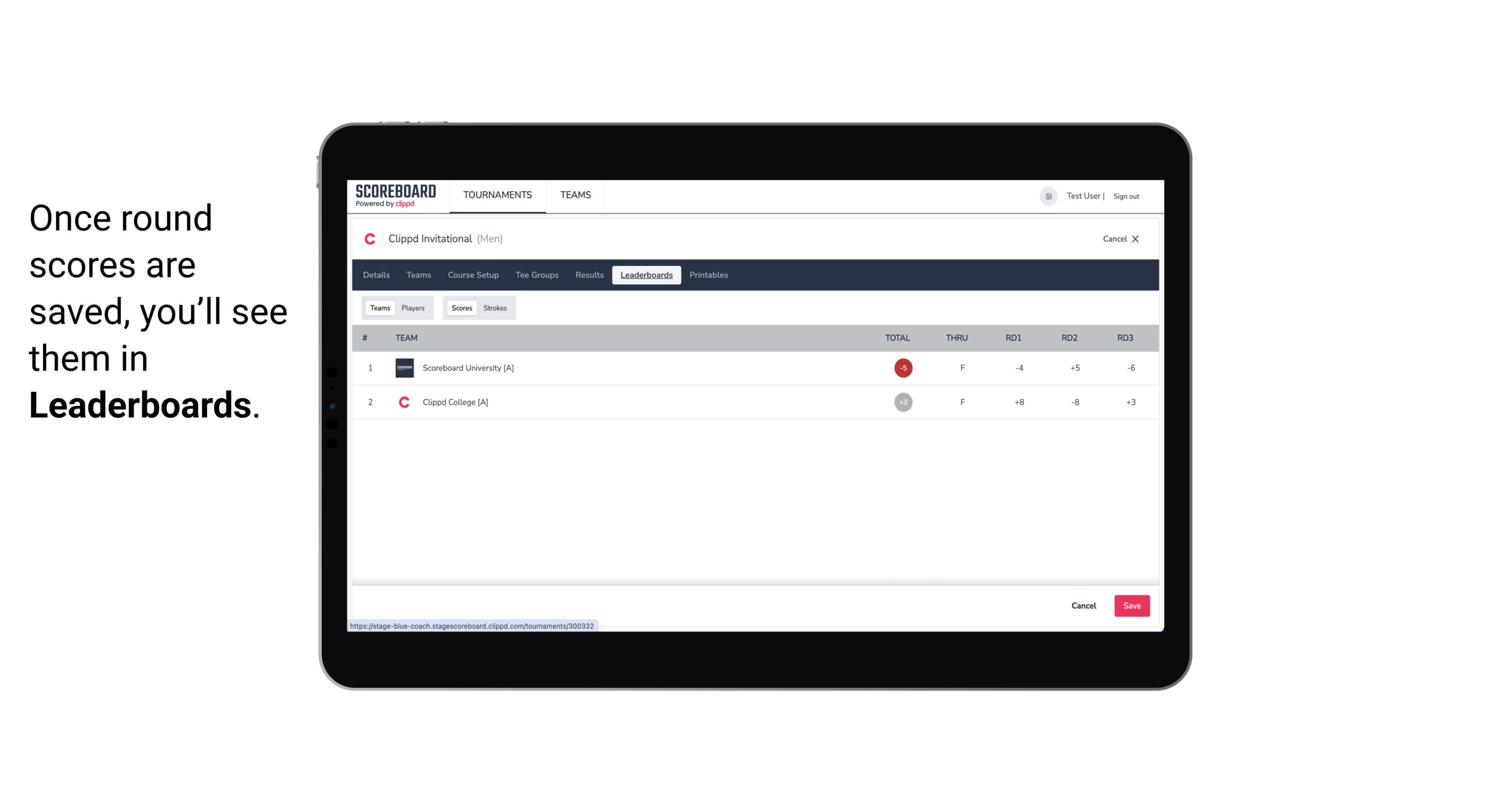Click the Cancel button
Viewport: 1509px width, 812px height.
tap(1084, 605)
